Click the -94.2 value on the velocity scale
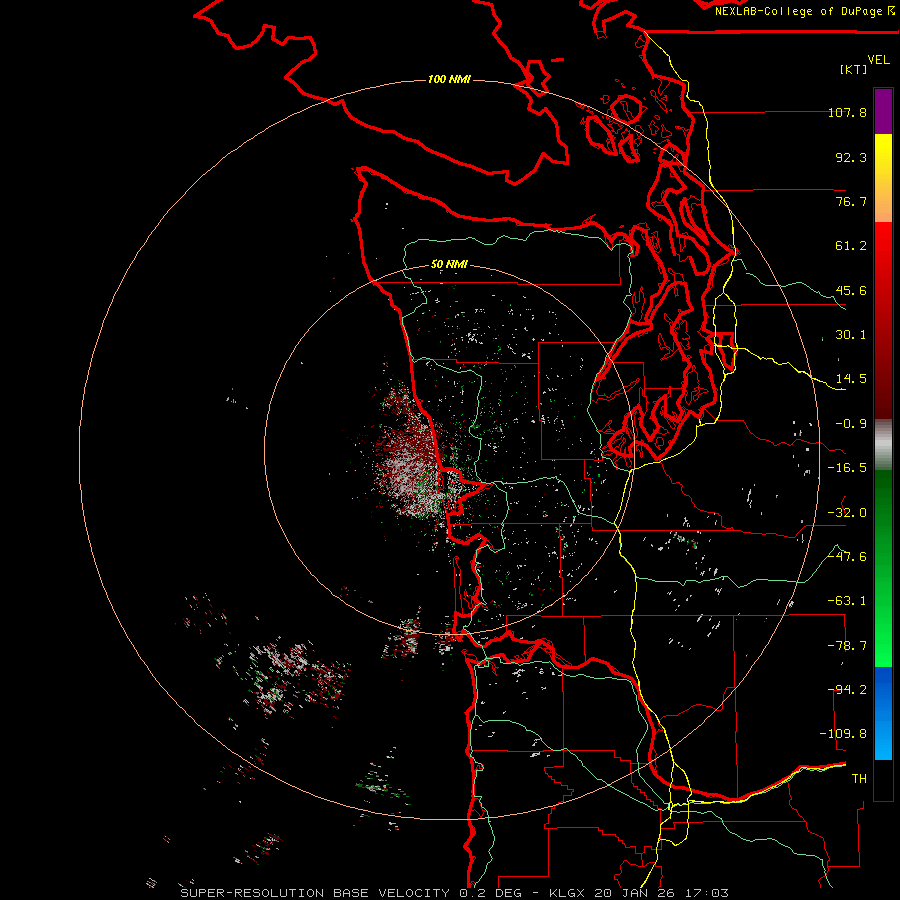The width and height of the screenshot is (900, 900). [x=847, y=690]
